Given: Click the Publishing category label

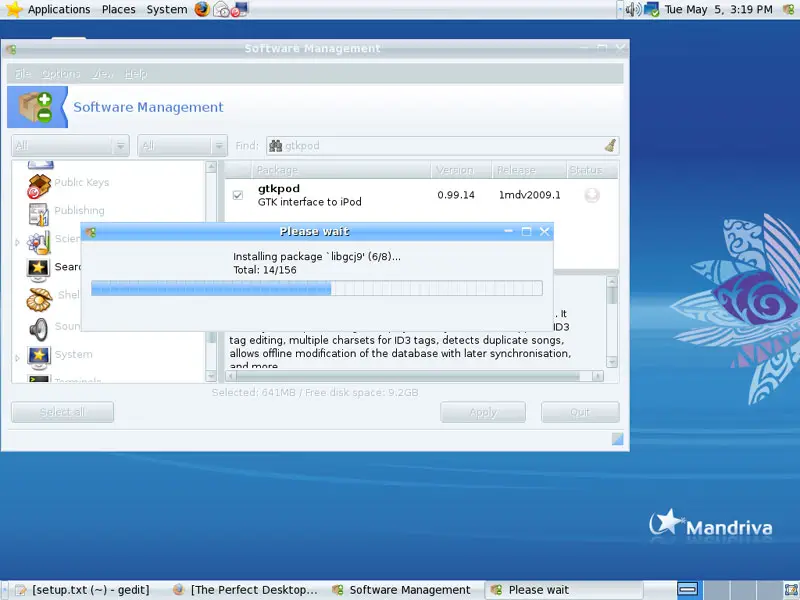Looking at the screenshot, I should 79,210.
